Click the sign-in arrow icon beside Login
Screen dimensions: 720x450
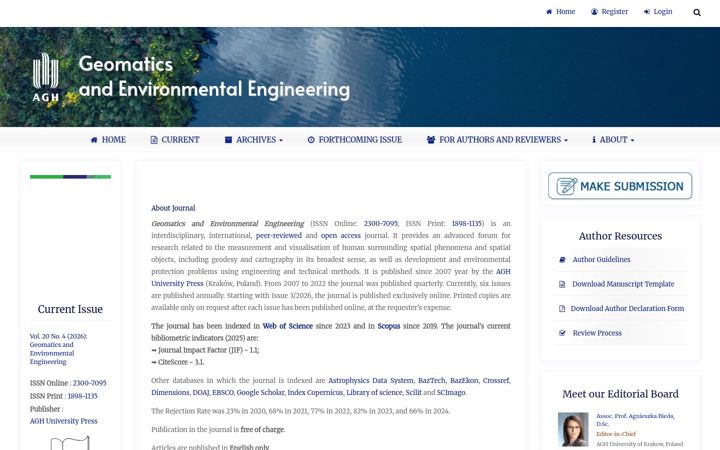[647, 12]
